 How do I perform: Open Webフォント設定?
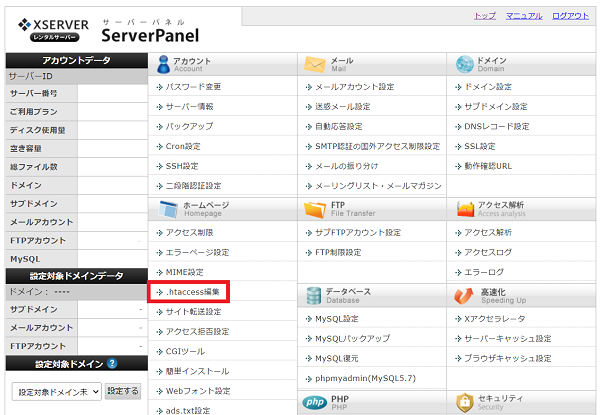pos(198,391)
